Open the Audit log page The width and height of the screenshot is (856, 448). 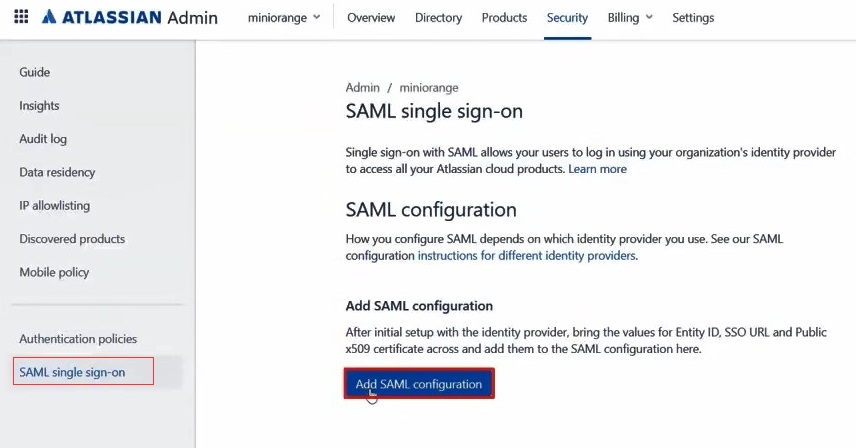click(x=43, y=139)
